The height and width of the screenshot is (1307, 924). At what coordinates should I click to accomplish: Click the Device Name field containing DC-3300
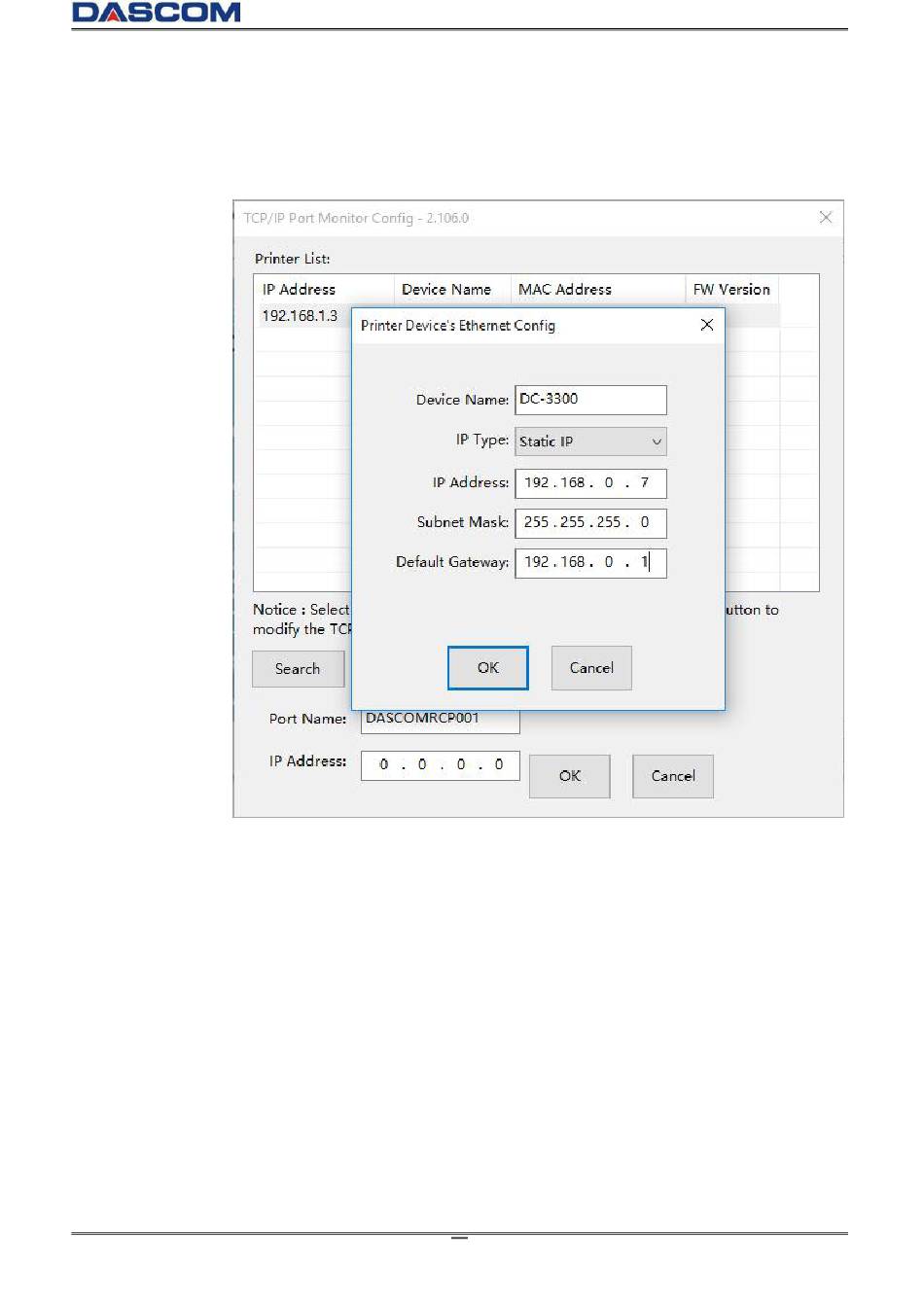[x=590, y=400]
